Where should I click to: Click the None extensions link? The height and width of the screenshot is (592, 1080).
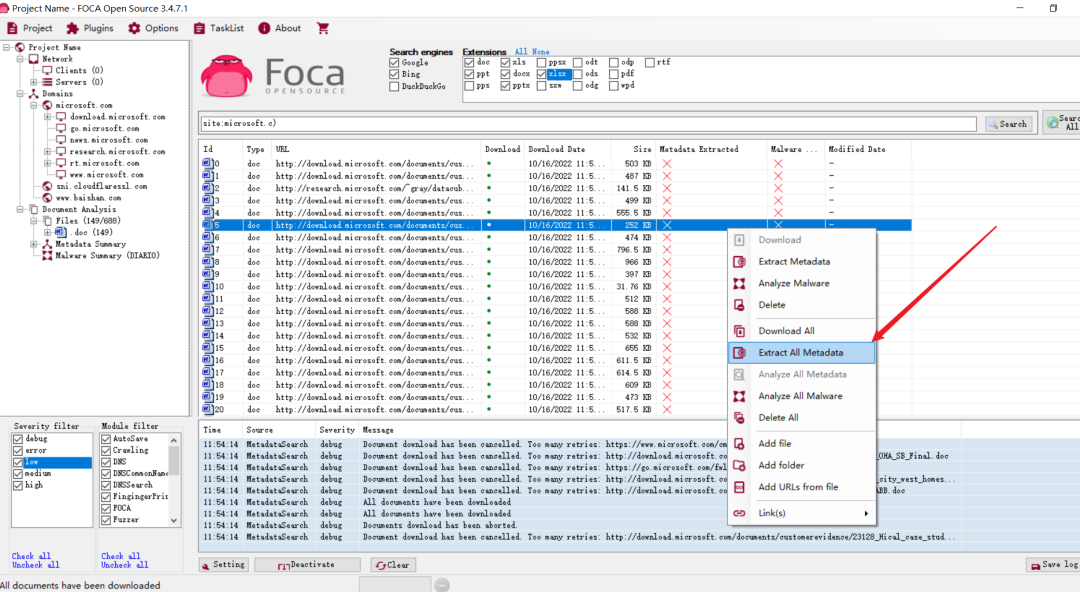coord(541,52)
